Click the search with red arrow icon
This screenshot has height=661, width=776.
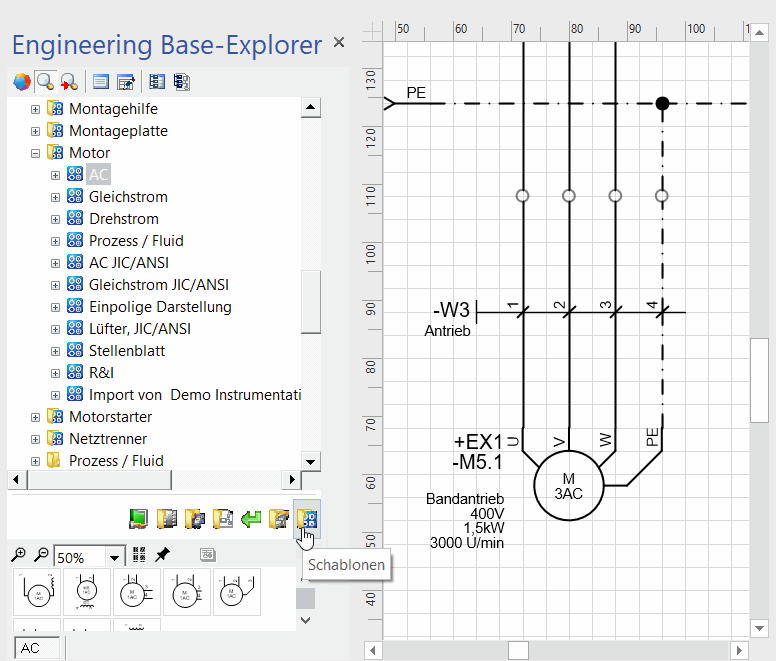pos(69,81)
